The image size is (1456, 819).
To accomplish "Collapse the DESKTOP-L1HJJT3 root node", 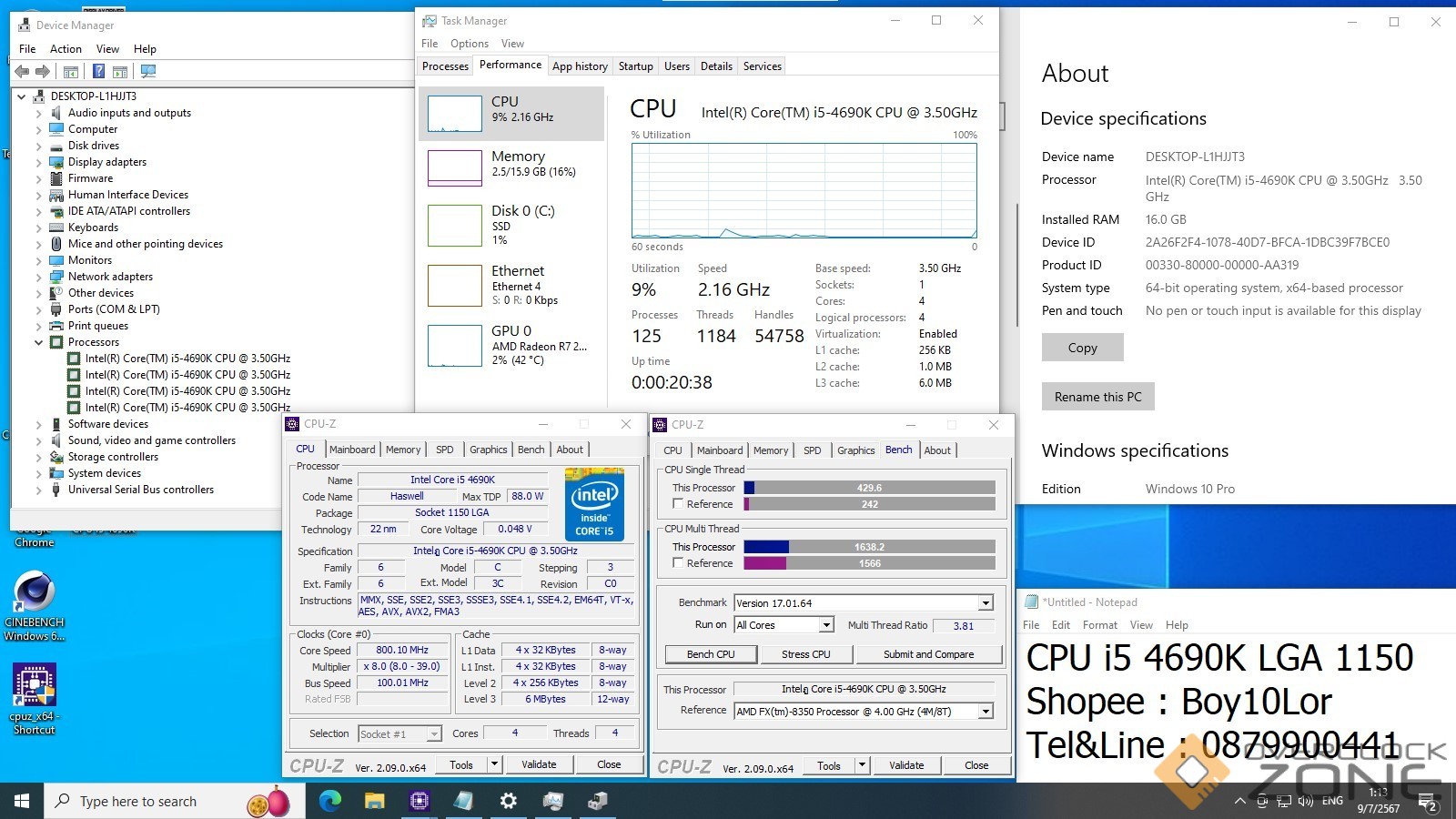I will [22, 96].
